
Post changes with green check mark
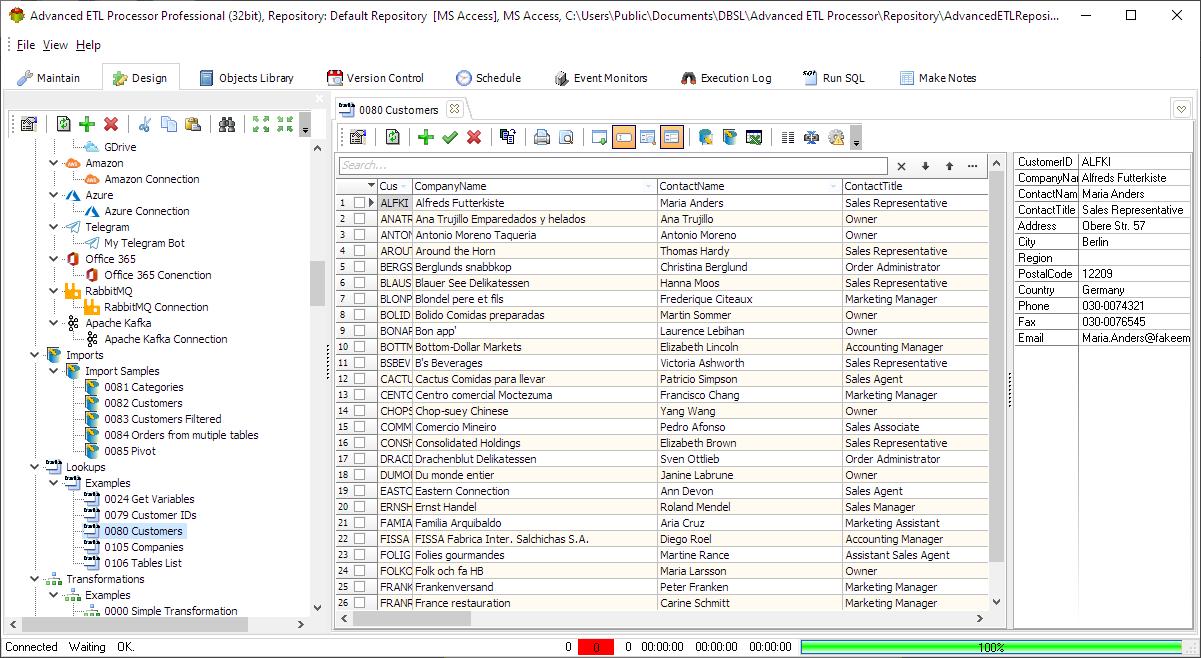[x=450, y=137]
